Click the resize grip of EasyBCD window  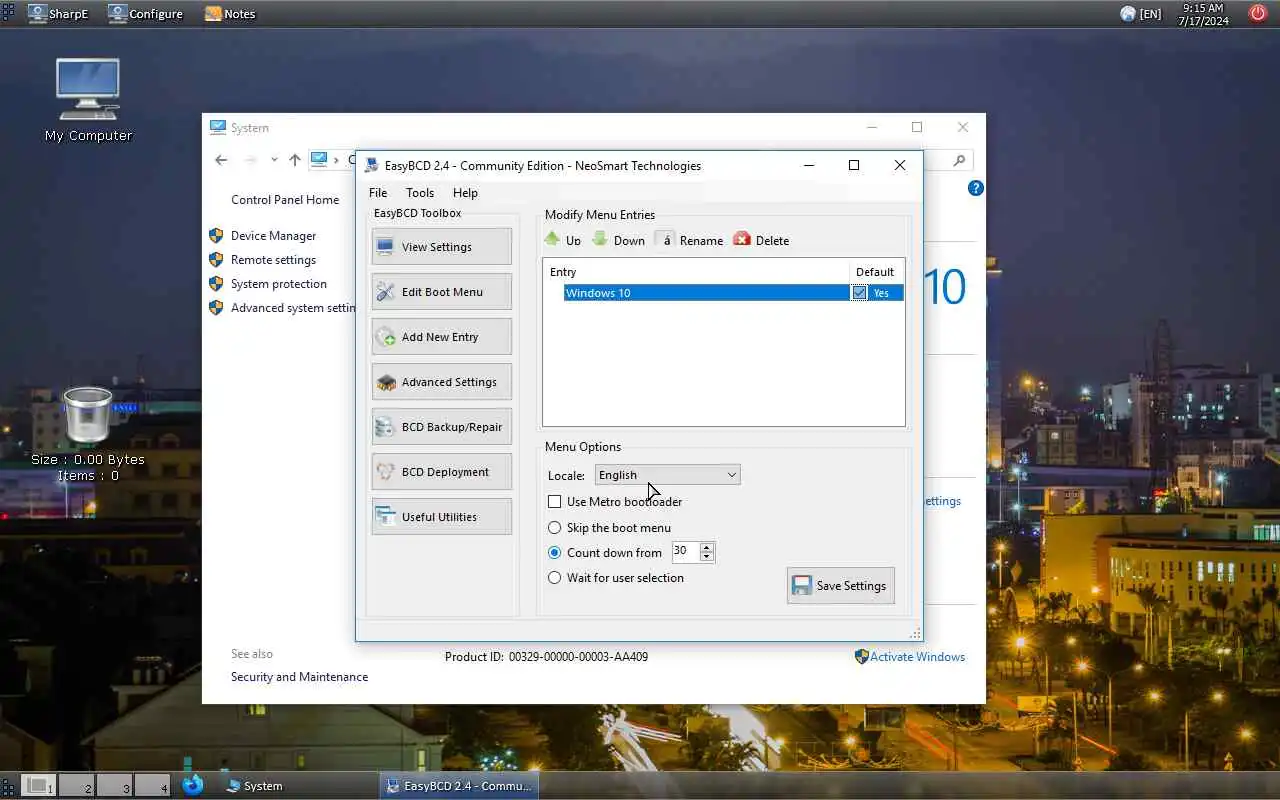coord(915,634)
